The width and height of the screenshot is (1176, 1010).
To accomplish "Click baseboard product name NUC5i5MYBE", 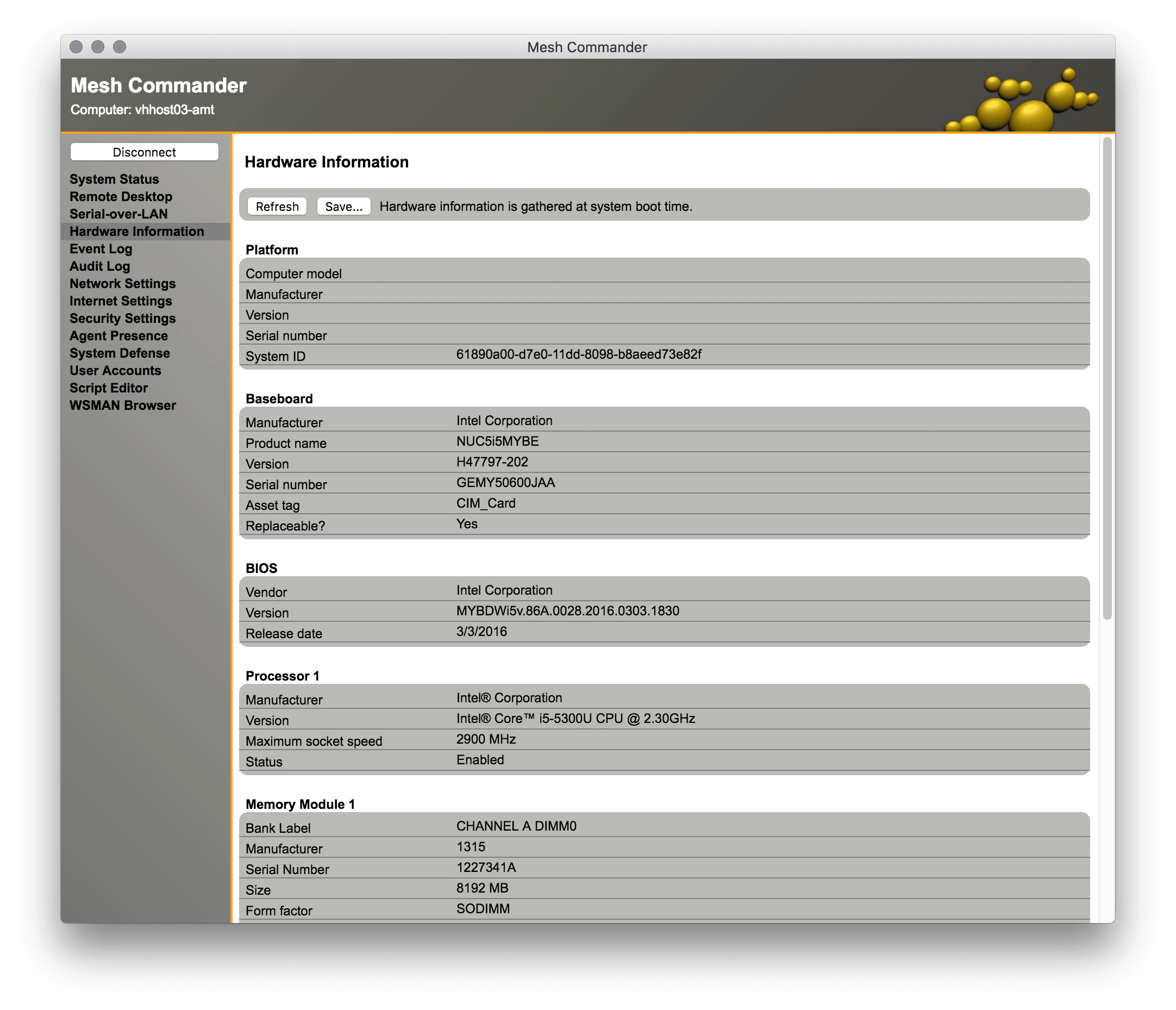I will 498,441.
